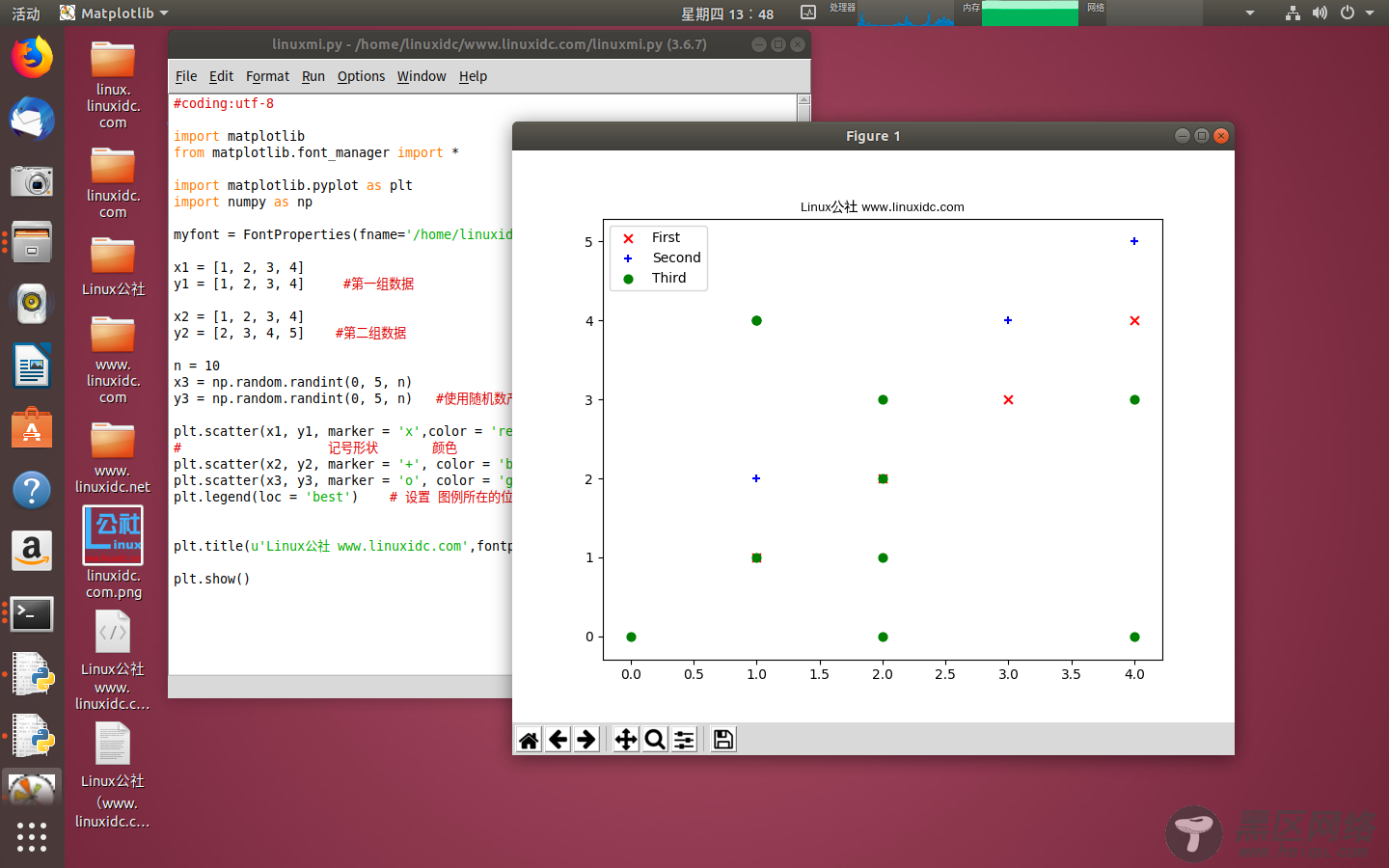Select the Pan axes tool
This screenshot has height=868, width=1389.
(626, 740)
